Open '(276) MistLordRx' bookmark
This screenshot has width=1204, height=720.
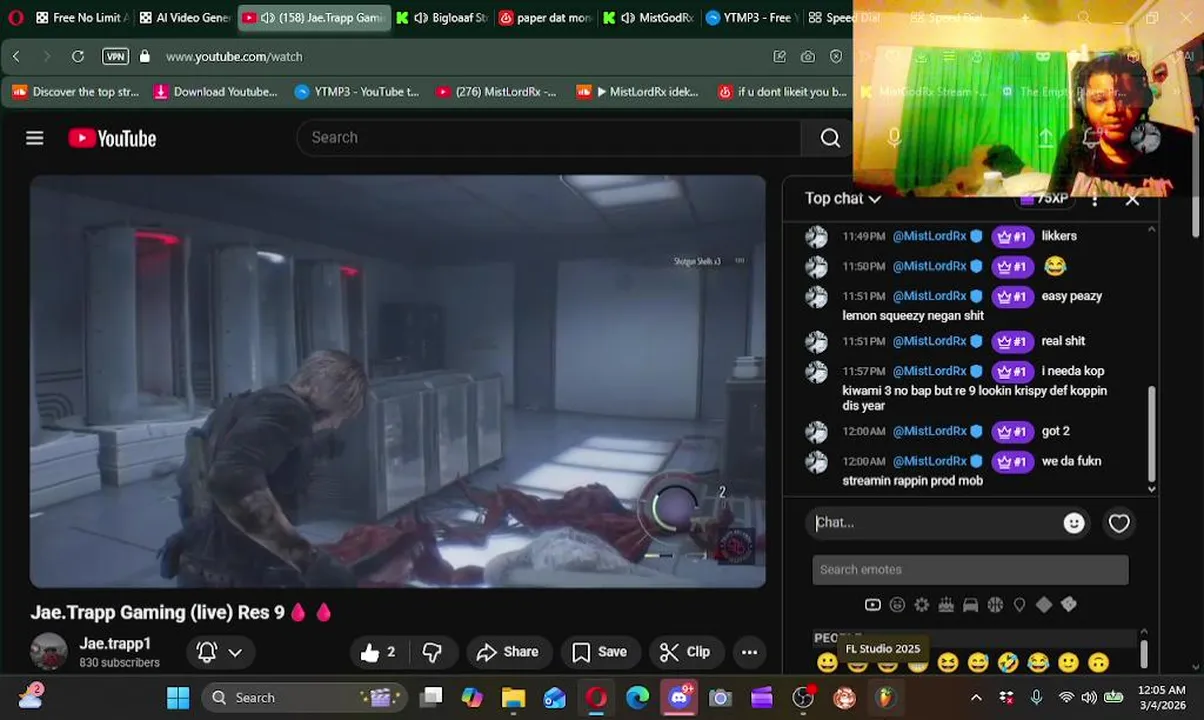[x=496, y=91]
